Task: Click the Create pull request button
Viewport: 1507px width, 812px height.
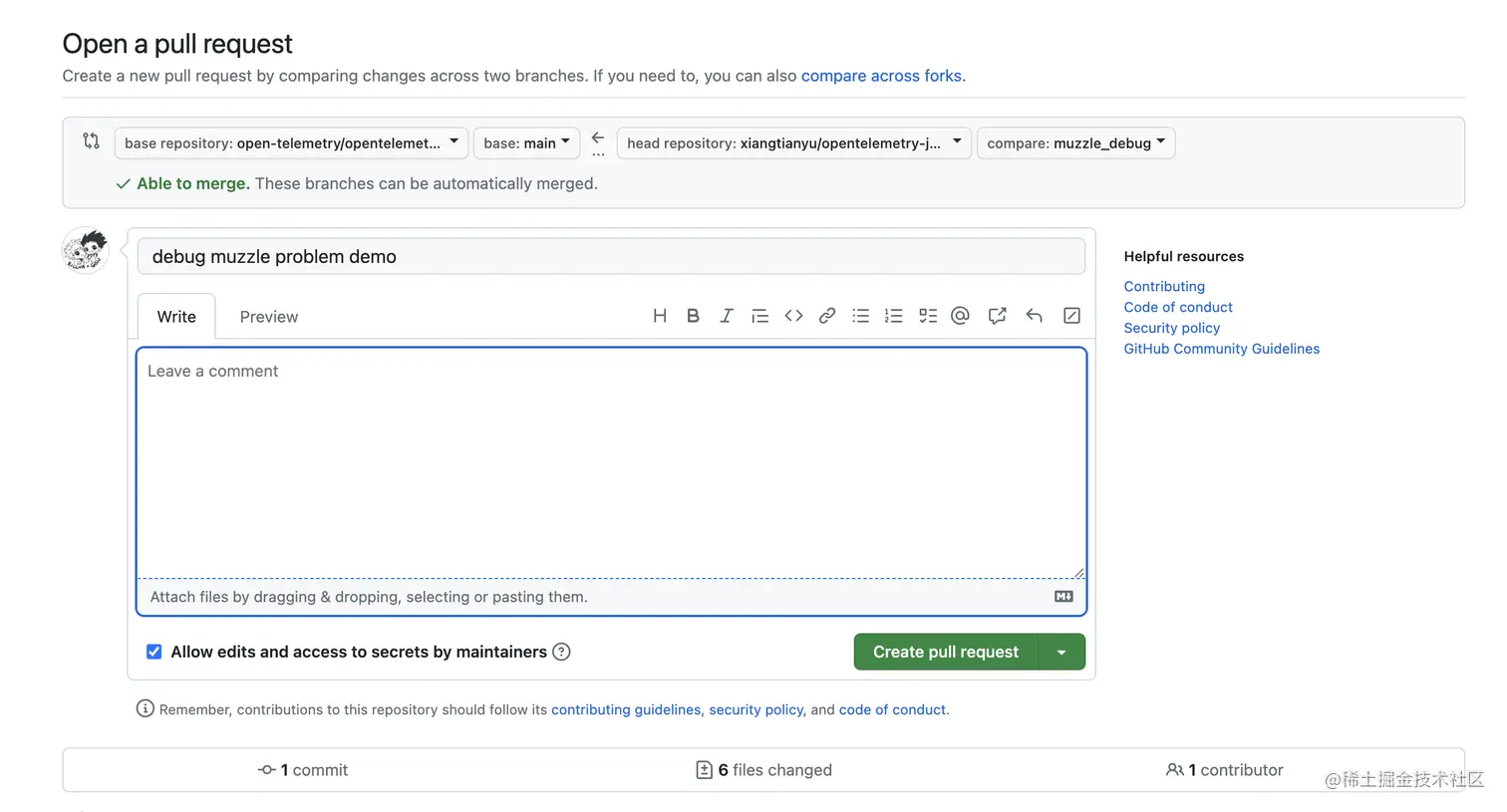Action: 946,652
